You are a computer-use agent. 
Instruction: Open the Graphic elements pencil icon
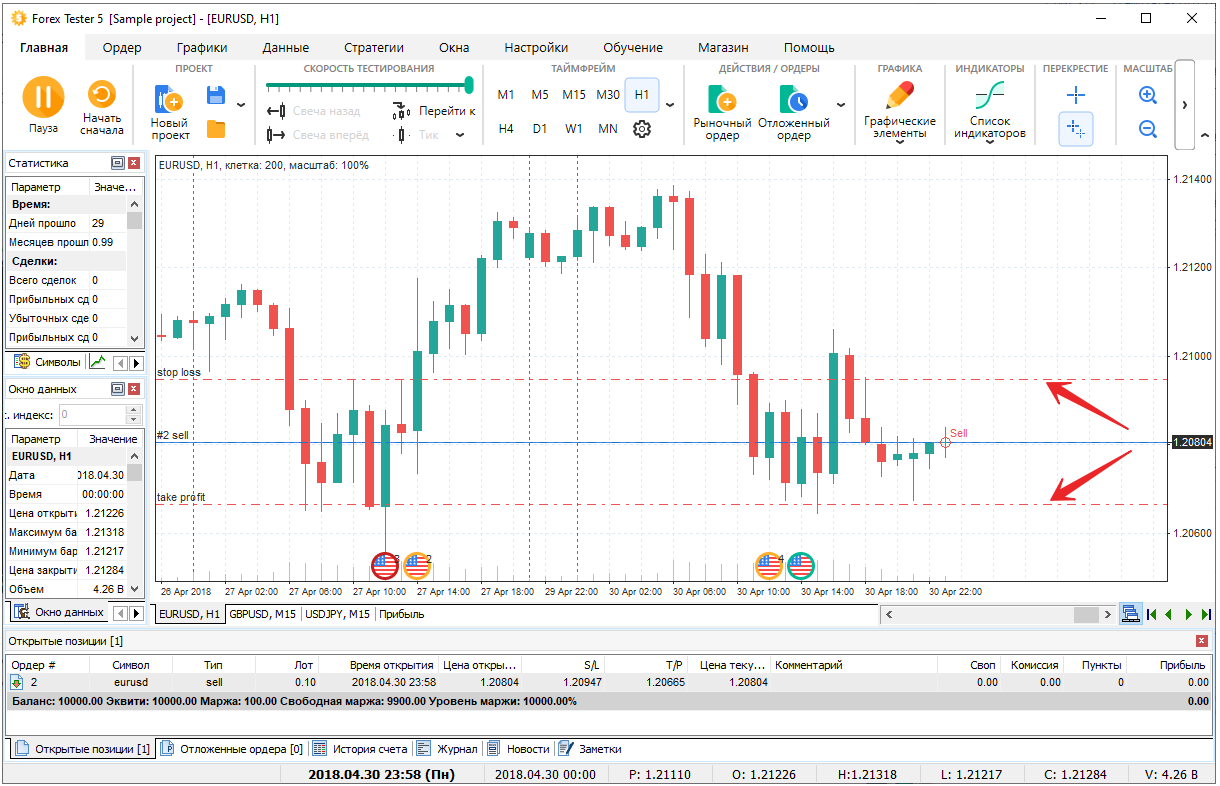[899, 97]
